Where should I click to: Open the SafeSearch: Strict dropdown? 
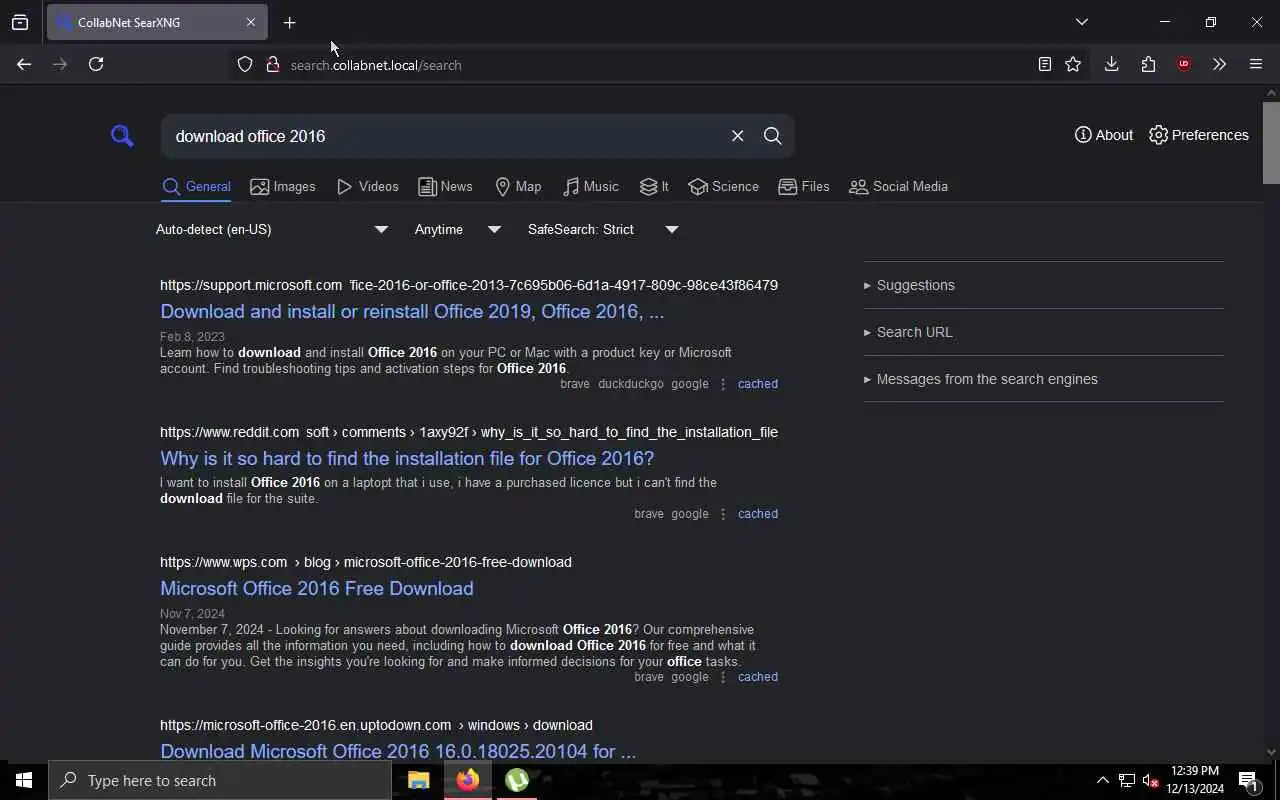[603, 229]
